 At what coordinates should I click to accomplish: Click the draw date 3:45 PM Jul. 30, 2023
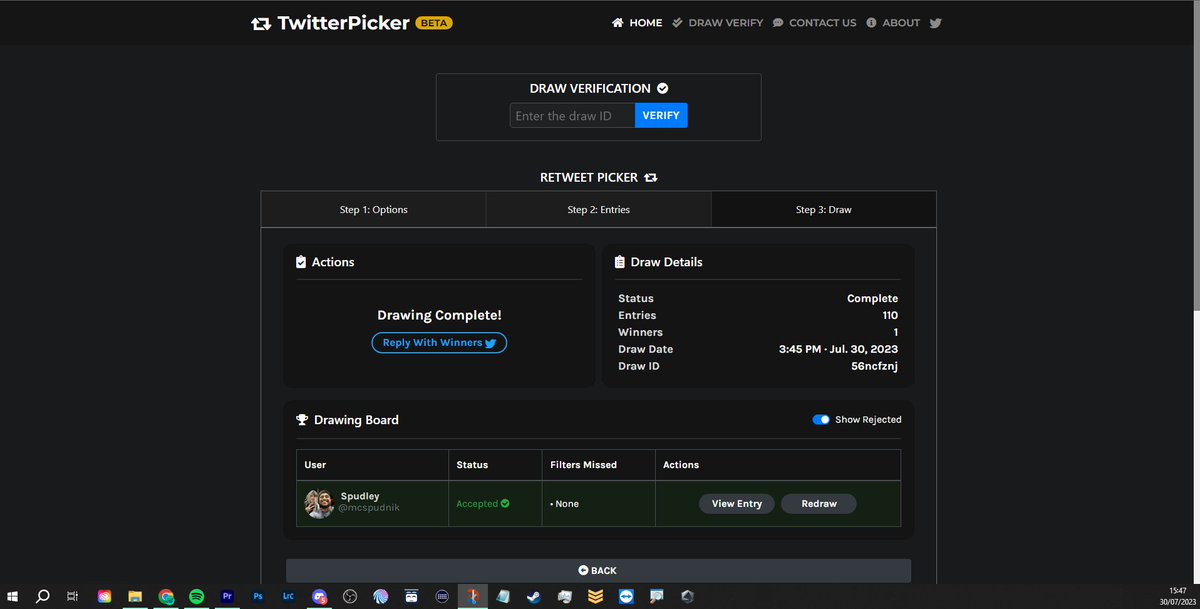point(838,349)
